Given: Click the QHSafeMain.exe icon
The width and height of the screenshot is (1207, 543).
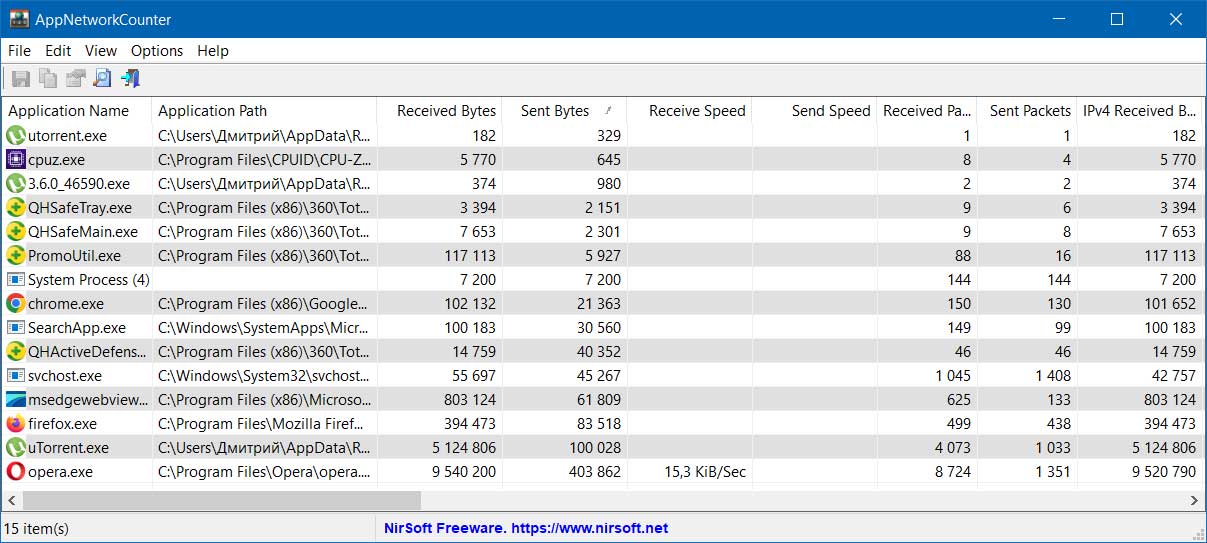Looking at the screenshot, I should pyautogui.click(x=15, y=231).
